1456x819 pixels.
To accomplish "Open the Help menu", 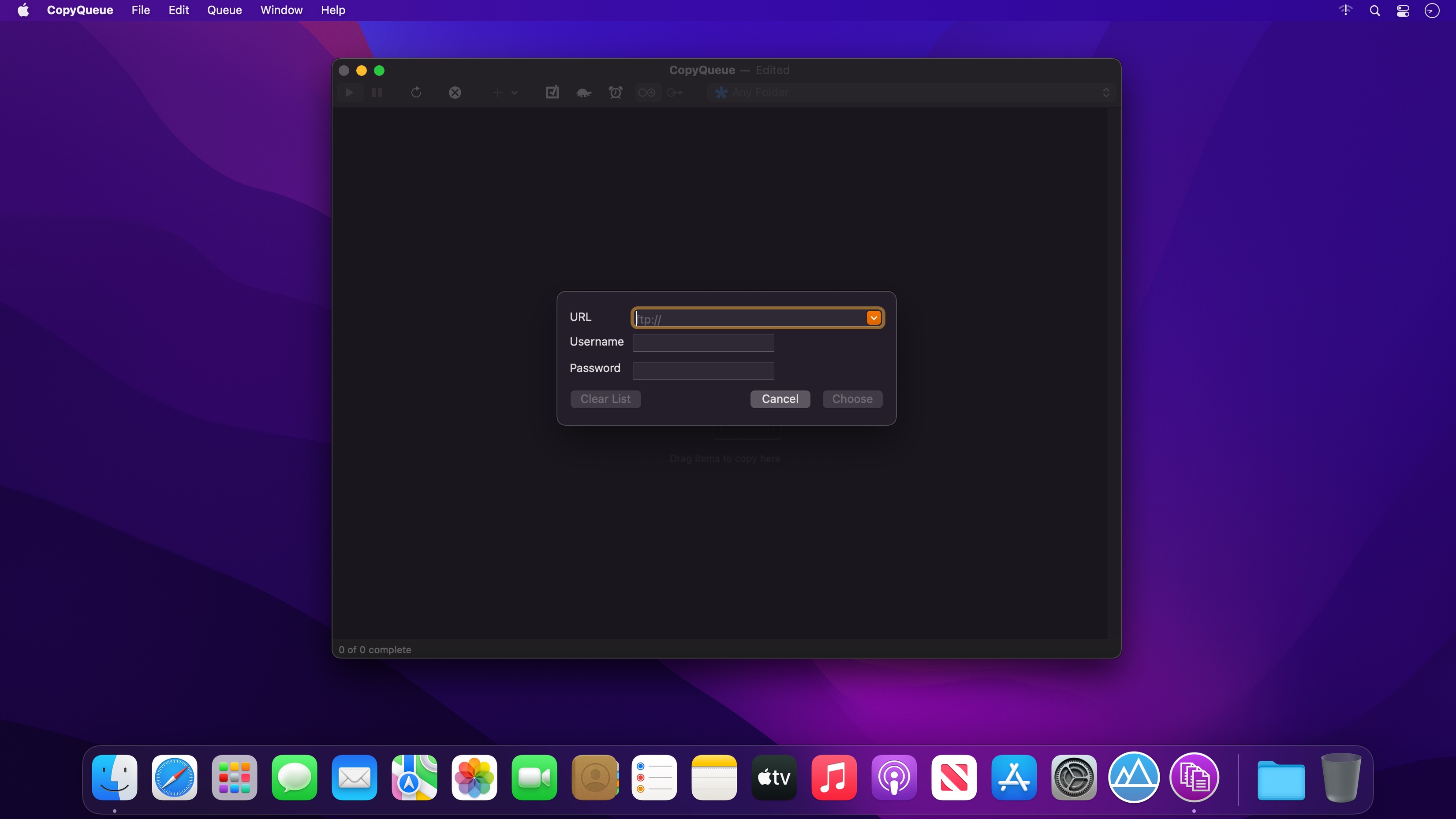I will click(333, 10).
